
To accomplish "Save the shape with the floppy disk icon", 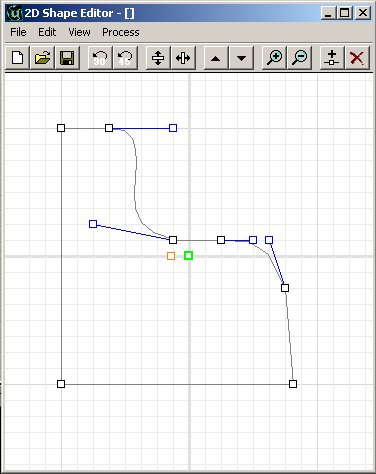I will click(x=67, y=58).
